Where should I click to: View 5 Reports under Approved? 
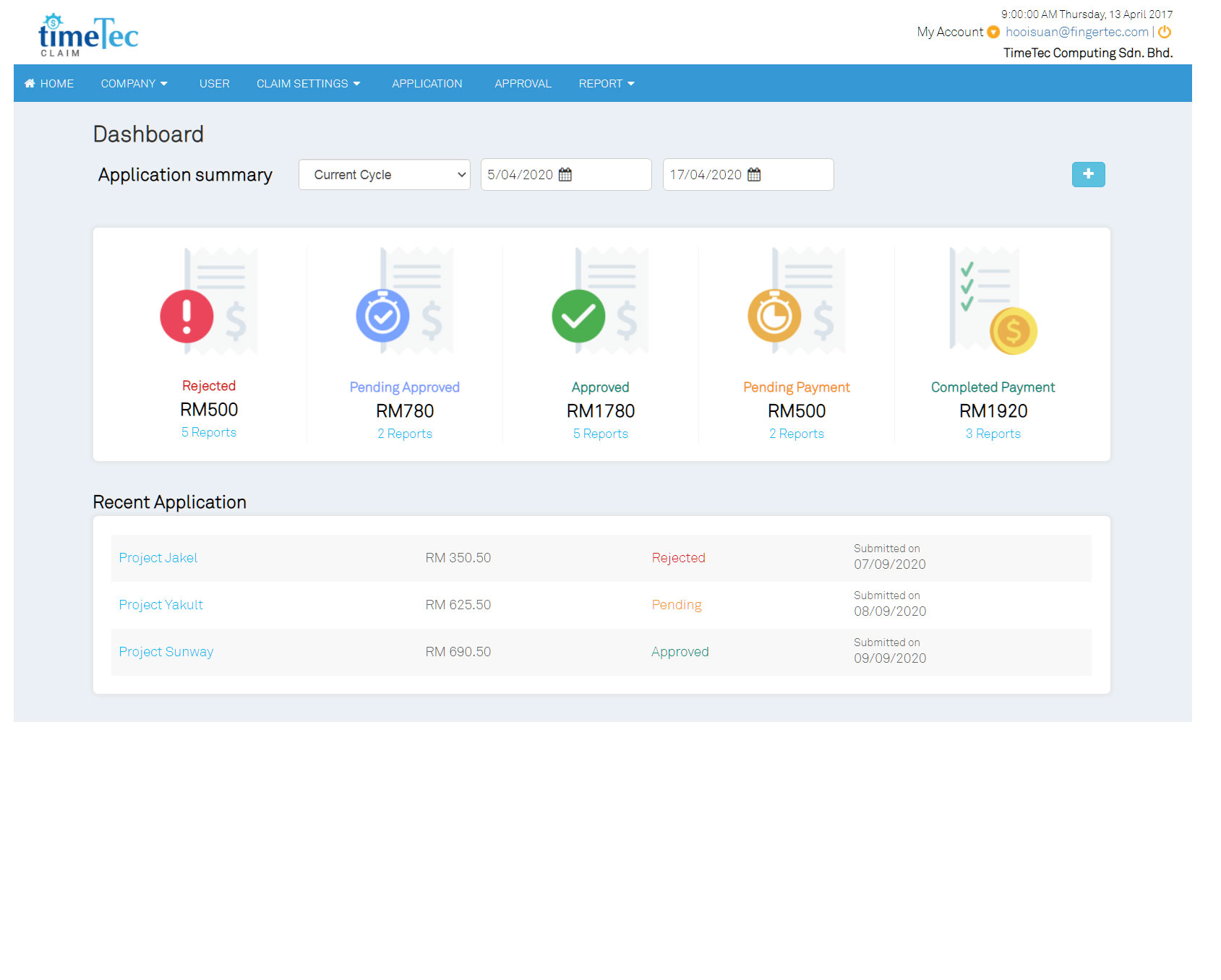[601, 434]
